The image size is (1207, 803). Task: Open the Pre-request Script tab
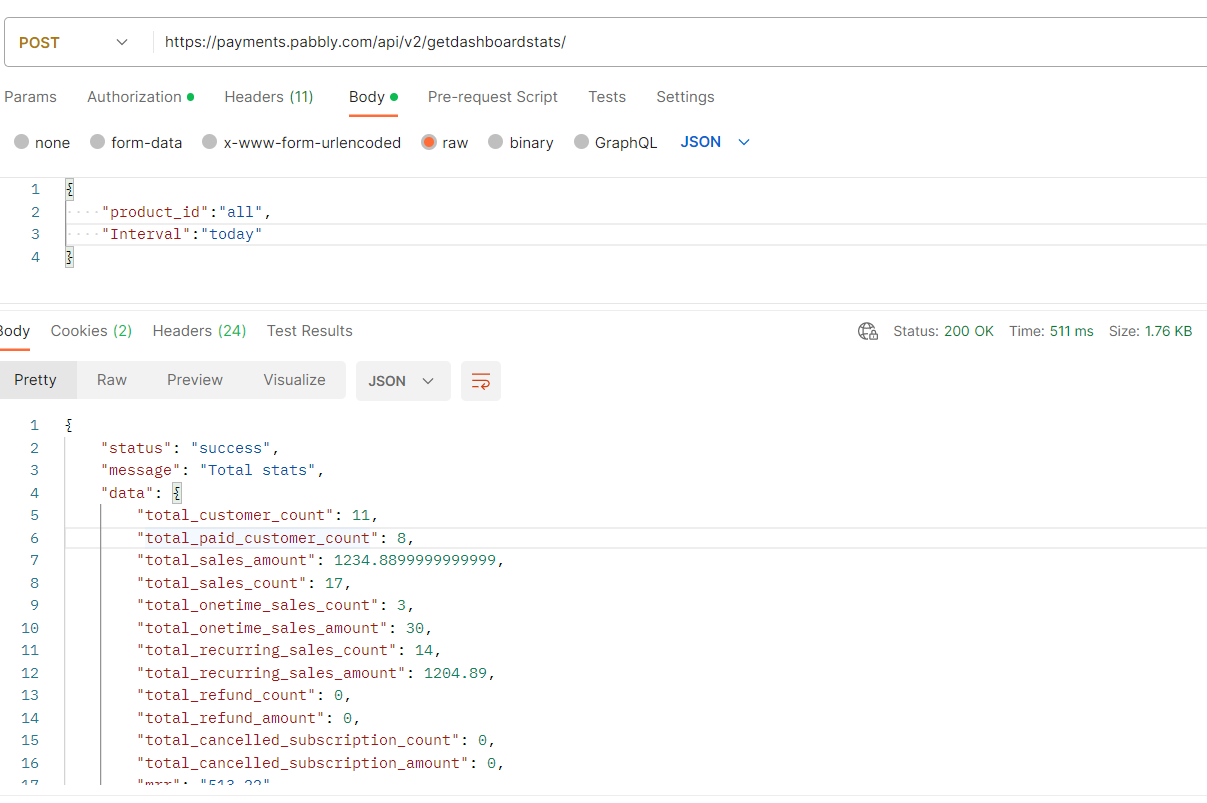click(x=493, y=97)
